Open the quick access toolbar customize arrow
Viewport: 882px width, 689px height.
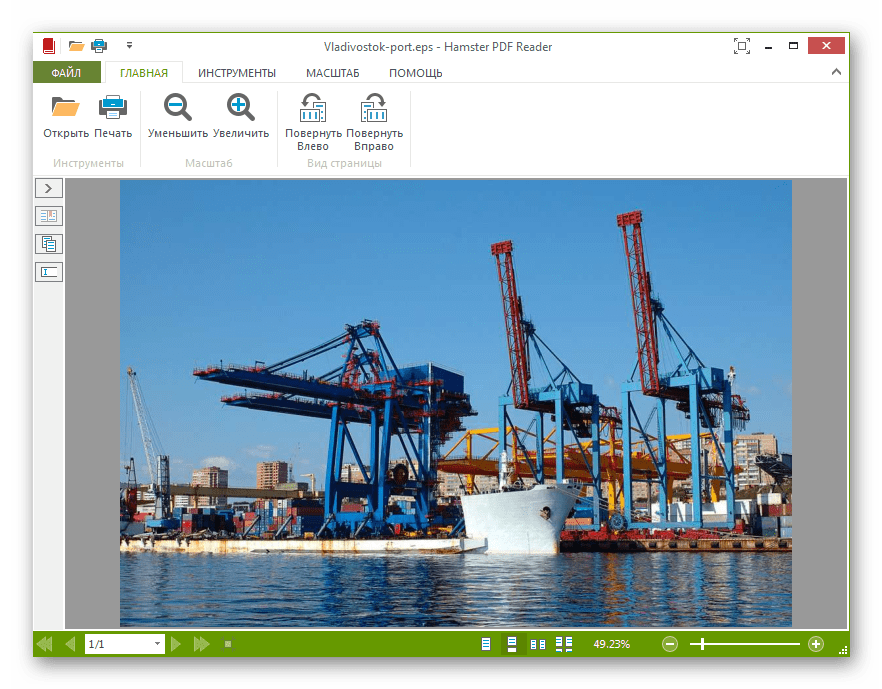coord(129,45)
